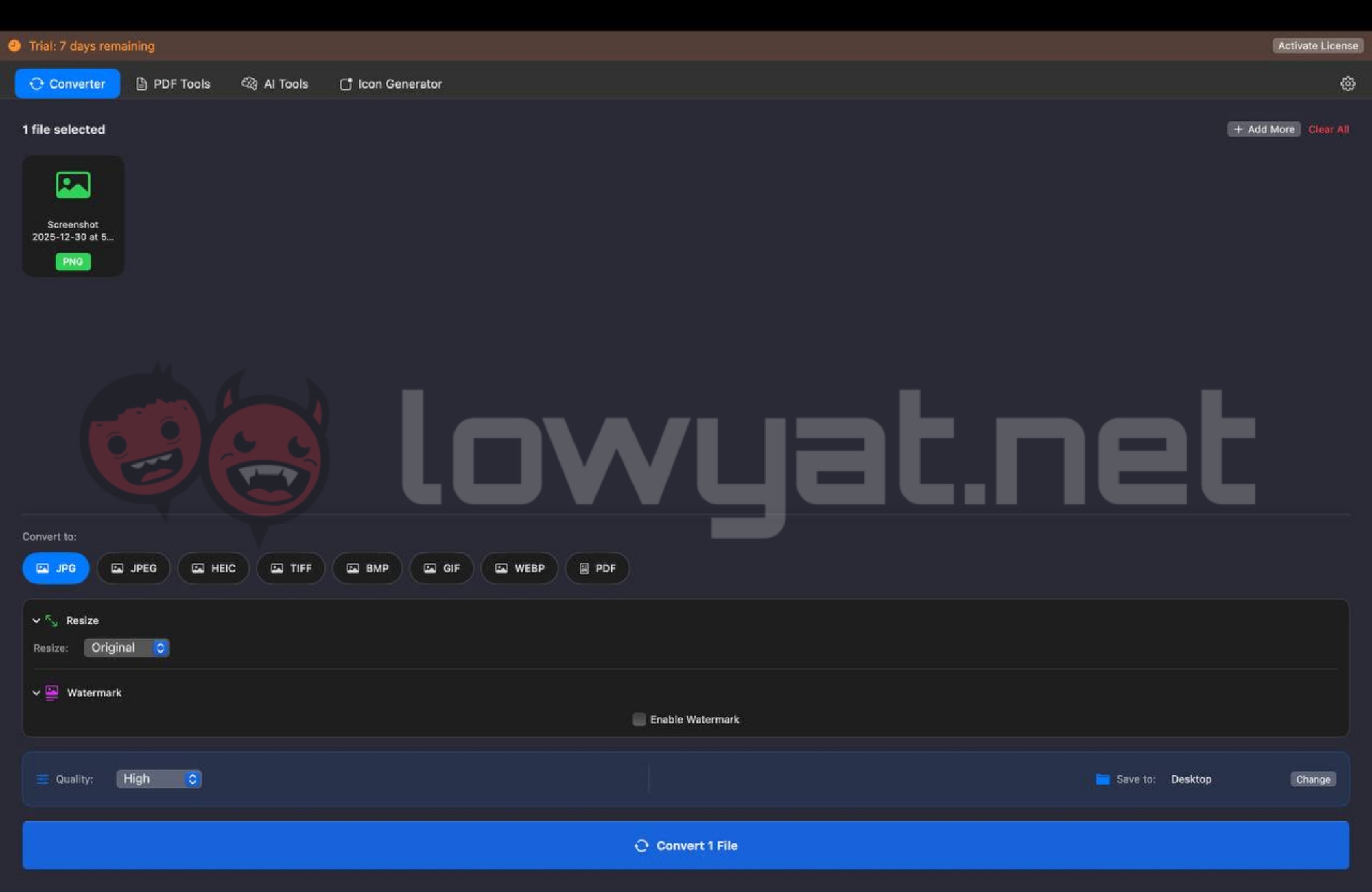Switch to PDF Tools tab
This screenshot has width=1372, height=892.
click(173, 84)
